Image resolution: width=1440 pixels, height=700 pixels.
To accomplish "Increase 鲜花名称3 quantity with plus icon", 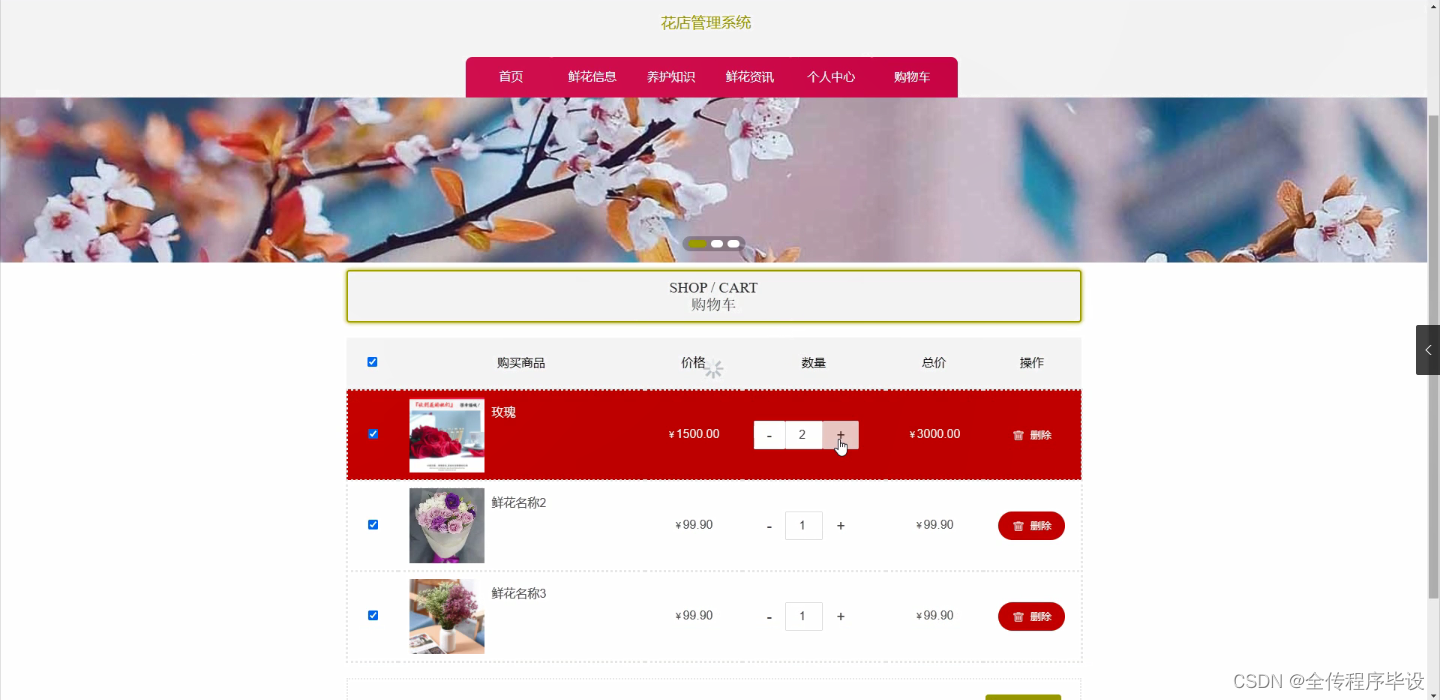I will pos(840,616).
